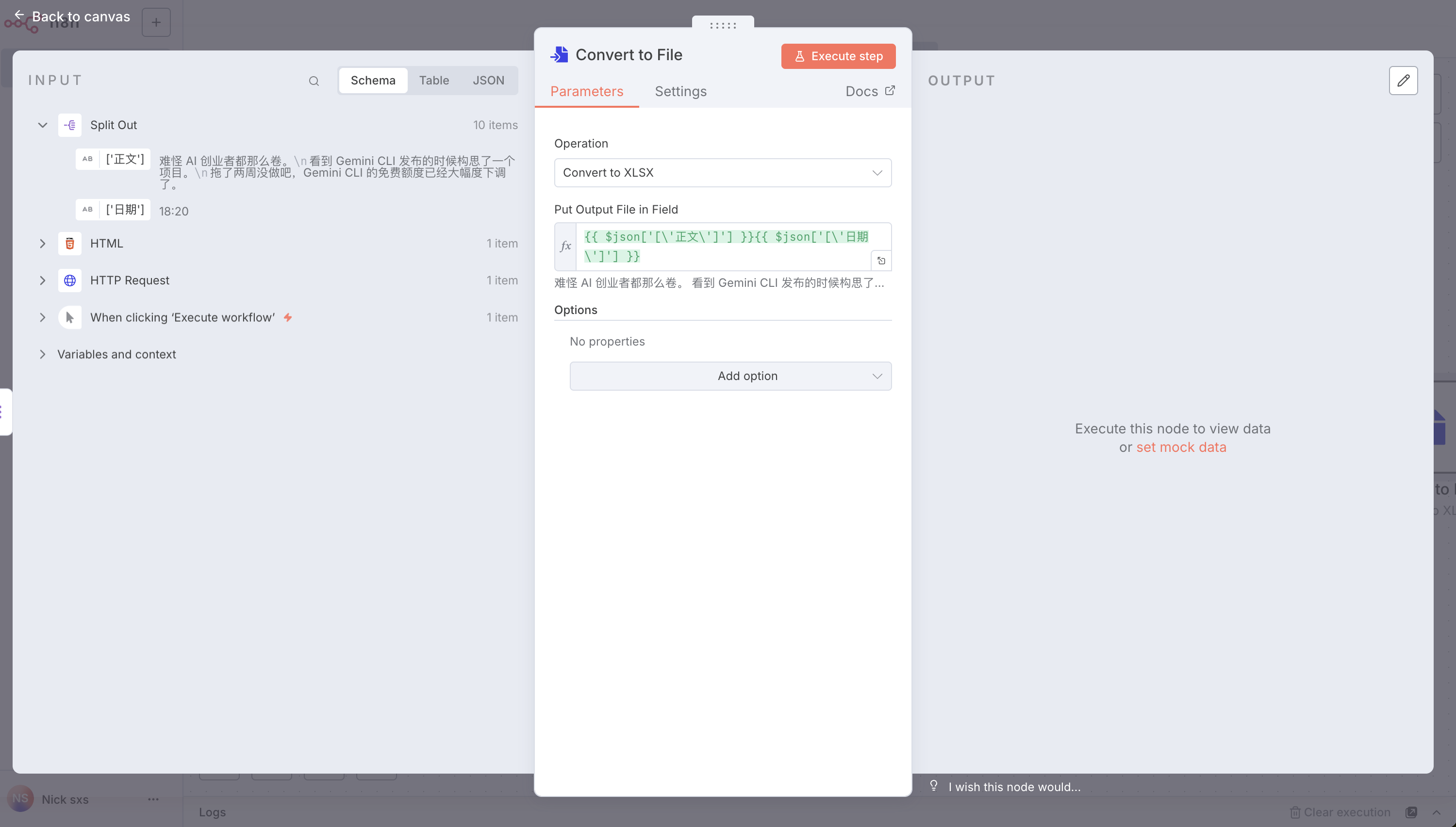This screenshot has width=1456, height=827.
Task: Click the Execute workflow trigger cursor icon
Action: 69,317
